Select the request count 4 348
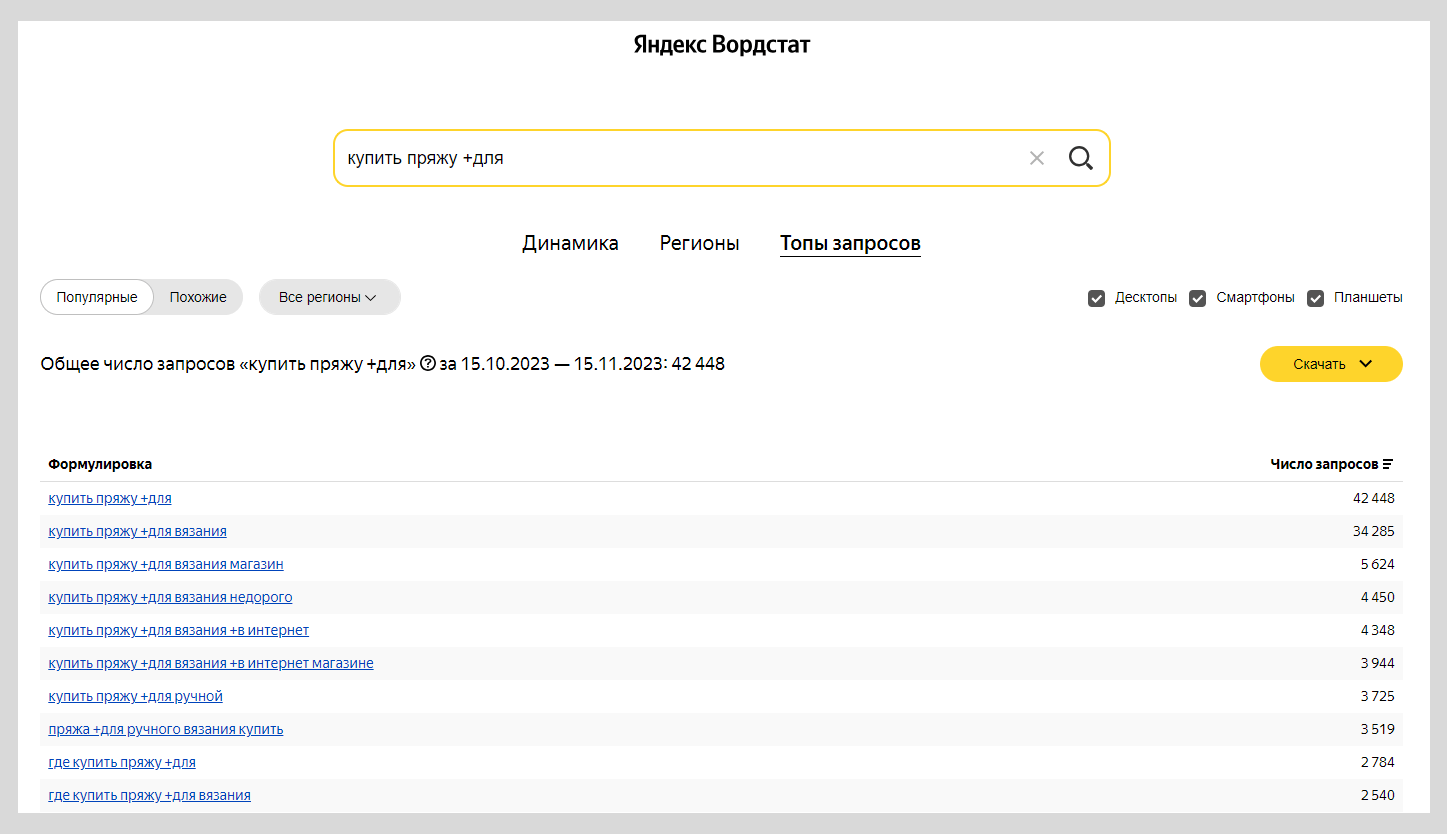The width and height of the screenshot is (1447, 834). tap(1378, 630)
